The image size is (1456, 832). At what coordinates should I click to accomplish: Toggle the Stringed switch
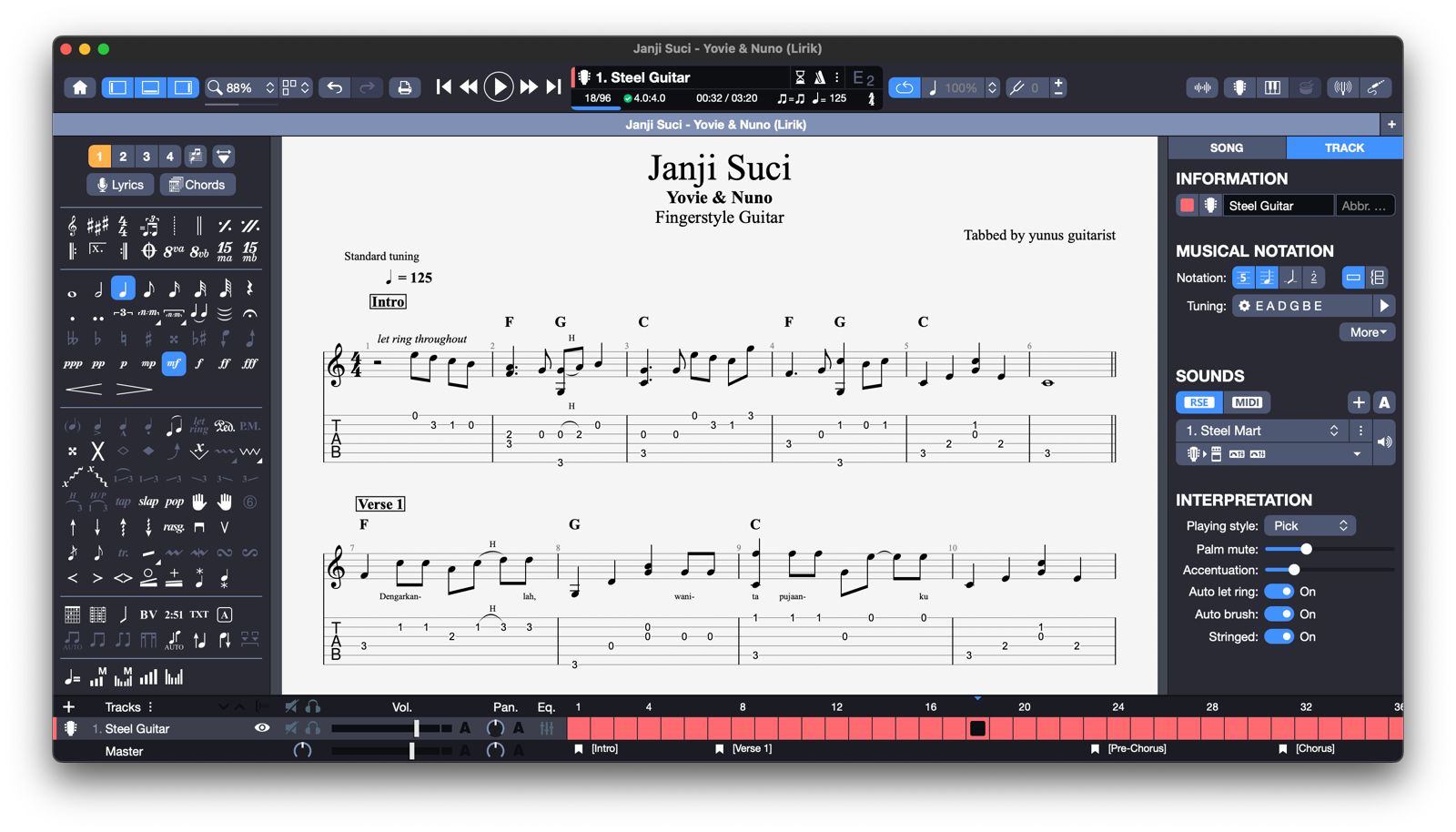click(1279, 637)
